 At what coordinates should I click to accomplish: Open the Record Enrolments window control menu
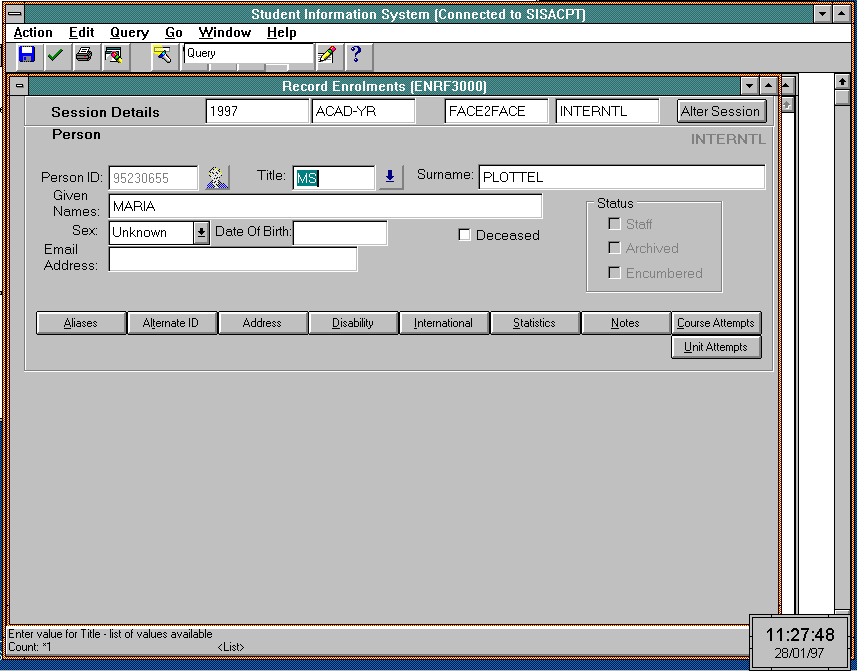[x=19, y=87]
